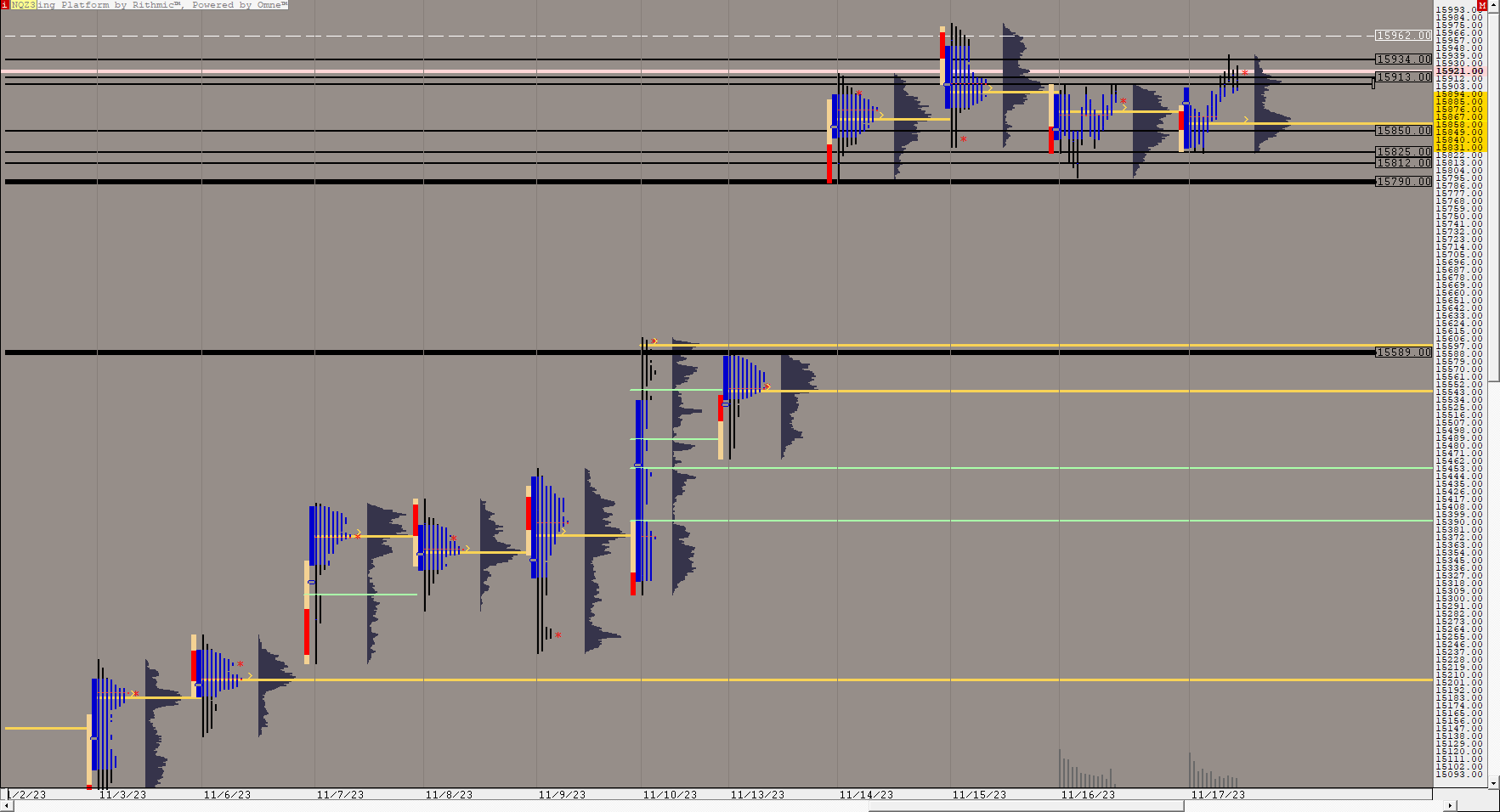1500x812 pixels.
Task: Click vertical scrollbar up arrow
Action: click(1494, 5)
